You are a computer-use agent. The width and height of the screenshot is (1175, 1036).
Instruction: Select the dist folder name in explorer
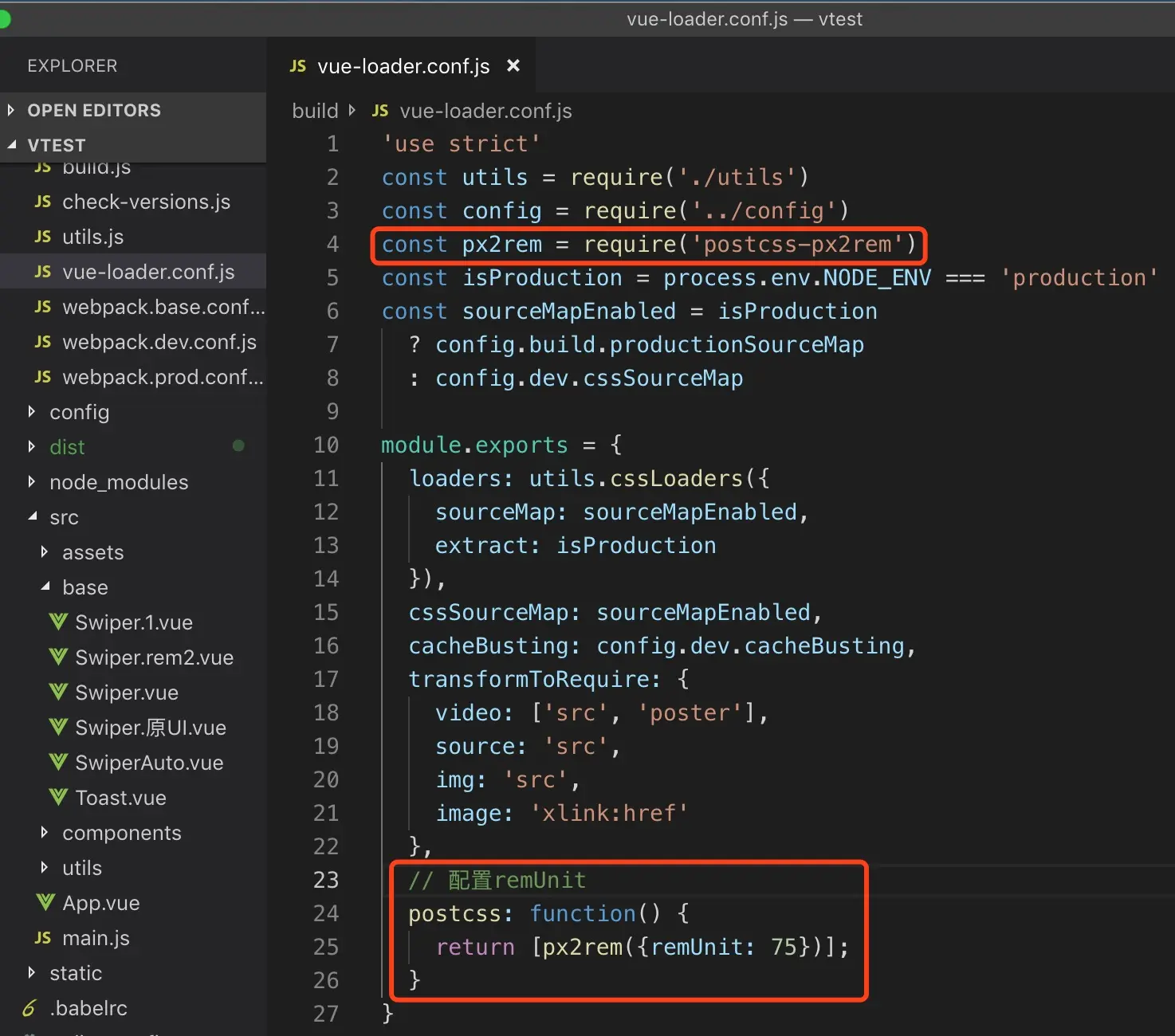coord(67,448)
